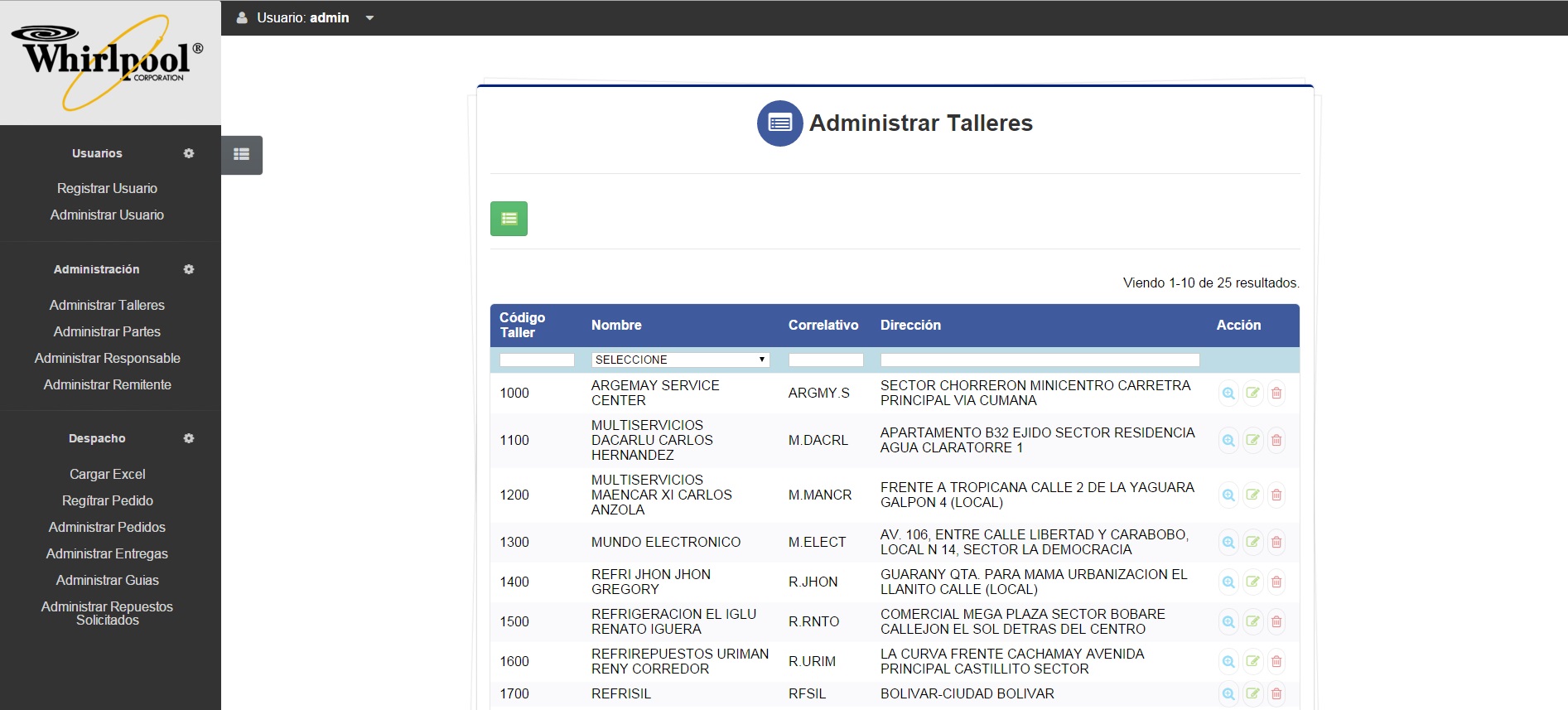Delete taller 1400 row
Screen dimensions: 1568x710
[x=1276, y=582]
